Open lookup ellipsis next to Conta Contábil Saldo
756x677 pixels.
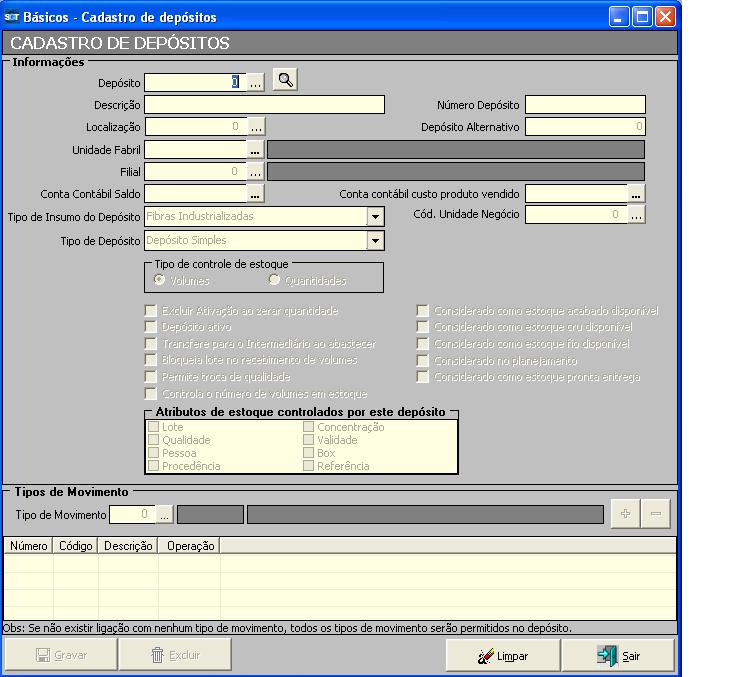coord(256,194)
